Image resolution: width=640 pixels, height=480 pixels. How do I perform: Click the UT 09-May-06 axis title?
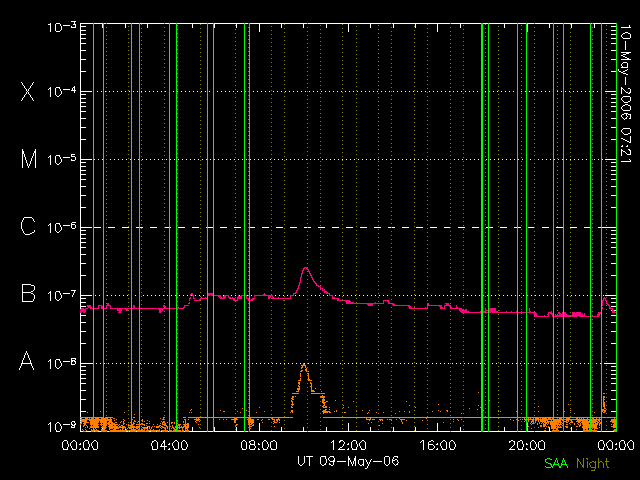(348, 461)
